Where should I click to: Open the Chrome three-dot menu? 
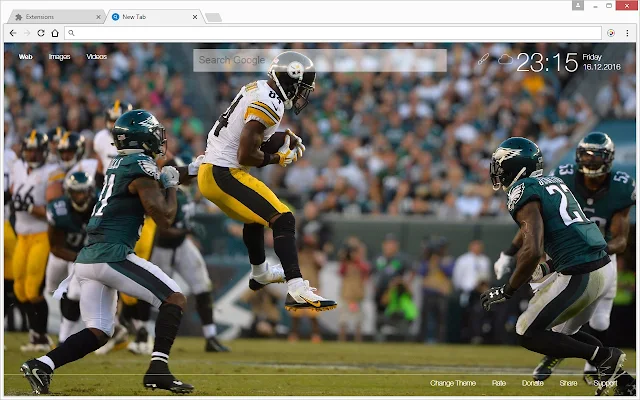[x=627, y=33]
